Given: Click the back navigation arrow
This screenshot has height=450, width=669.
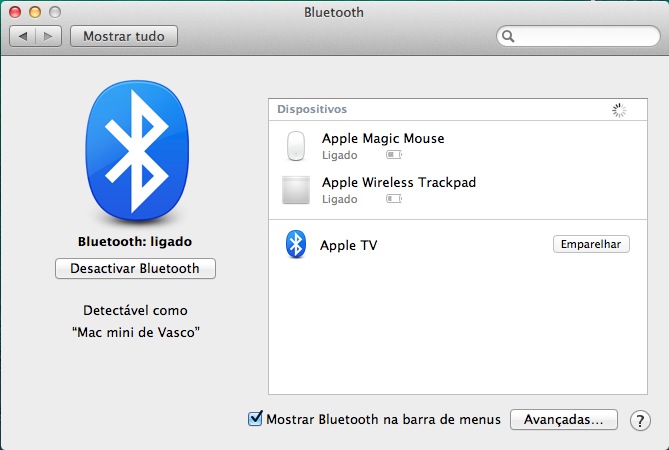Looking at the screenshot, I should pyautogui.click(x=23, y=36).
